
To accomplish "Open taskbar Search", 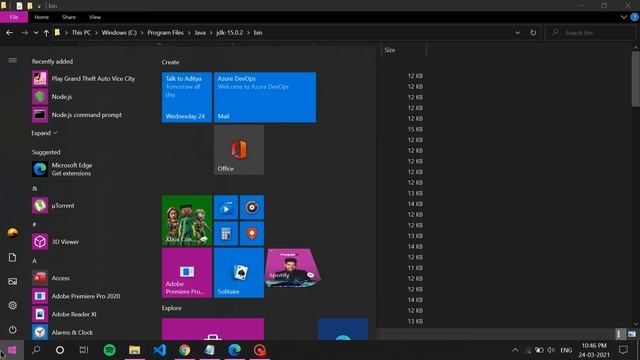I will 36,350.
